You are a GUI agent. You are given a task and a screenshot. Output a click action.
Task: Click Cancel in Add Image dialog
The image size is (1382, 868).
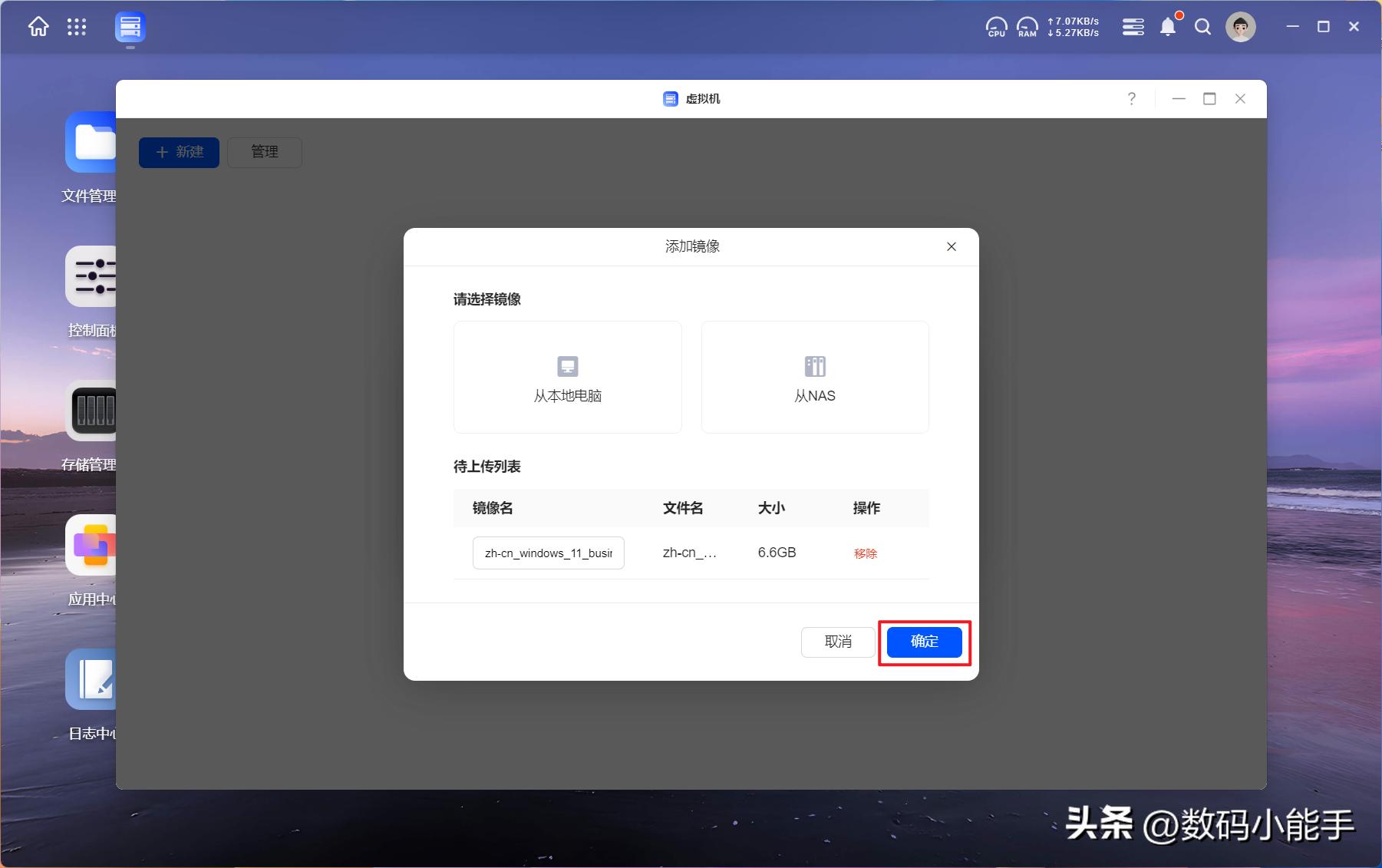(x=838, y=642)
